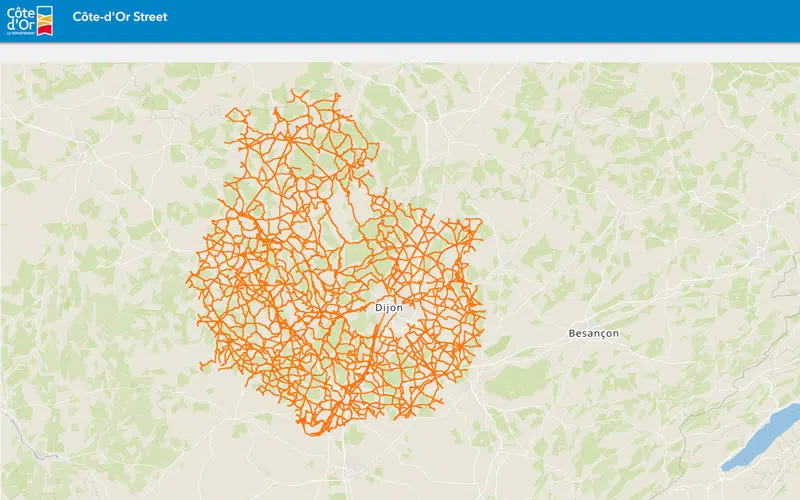Image resolution: width=800 pixels, height=500 pixels.
Task: Click the Dijon city label on map
Action: point(389,308)
